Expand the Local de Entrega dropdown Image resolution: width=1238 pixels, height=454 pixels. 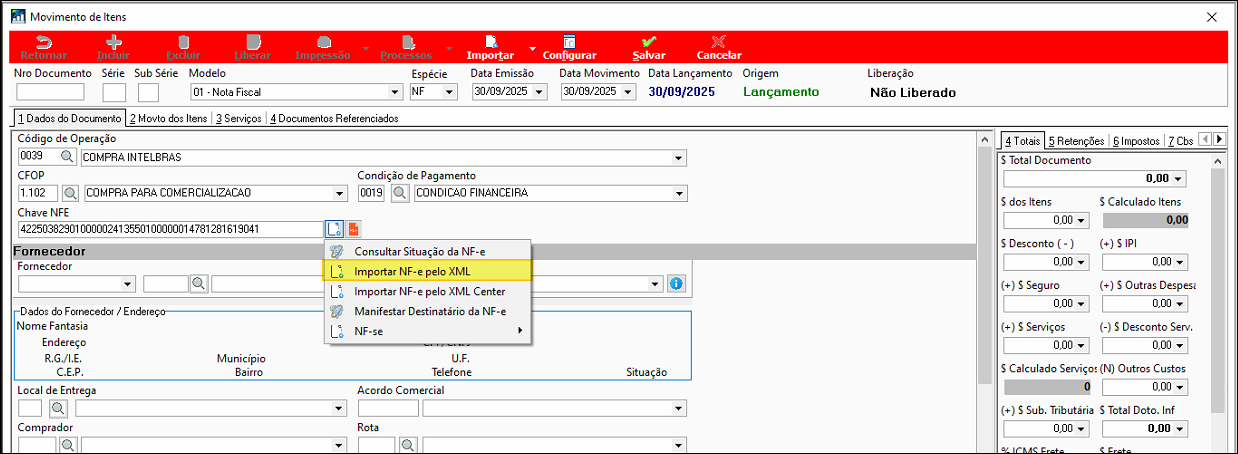[340, 408]
